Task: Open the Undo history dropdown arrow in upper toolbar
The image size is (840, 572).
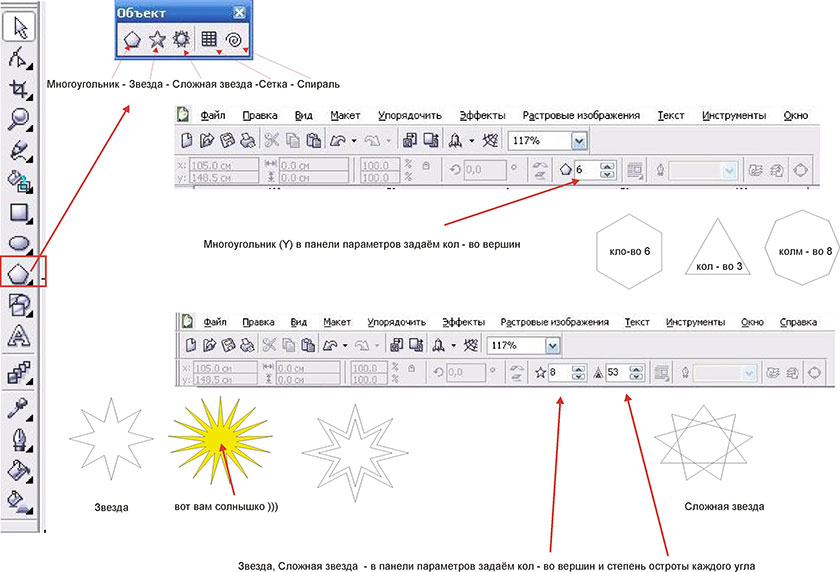Action: point(355,142)
